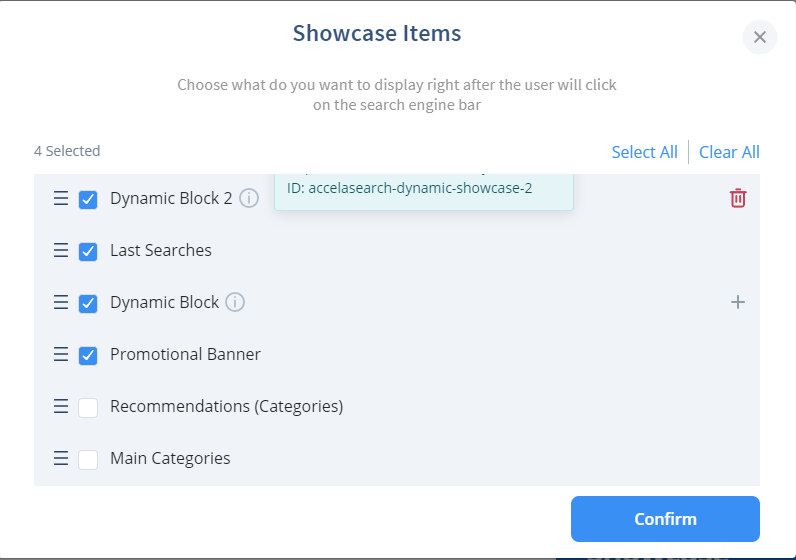Click the info icon beside Dynamic Block
This screenshot has width=796, height=560.
(x=235, y=302)
